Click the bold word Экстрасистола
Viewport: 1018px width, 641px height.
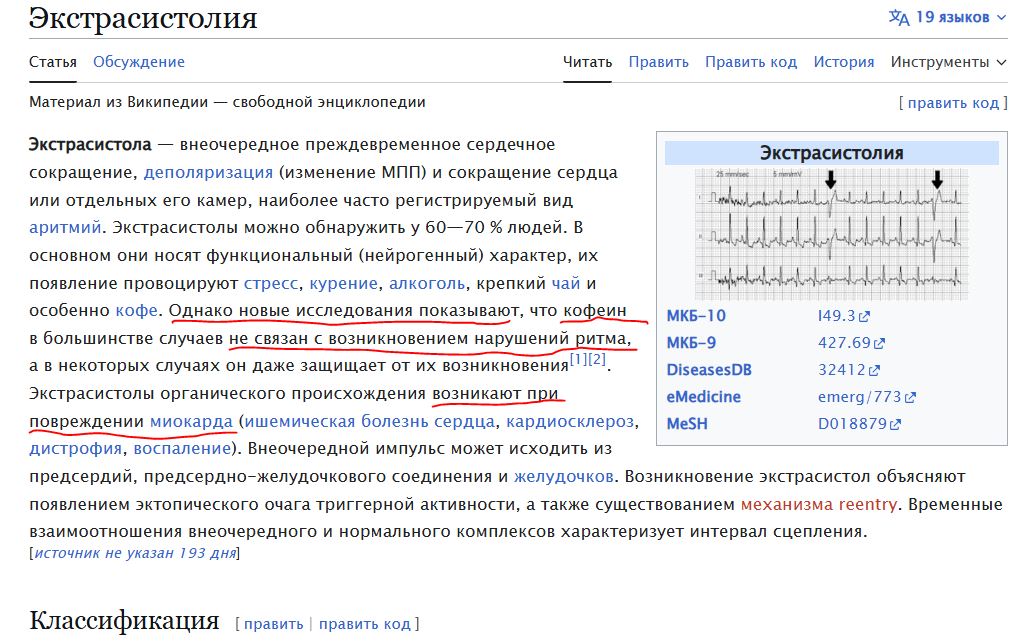[x=90, y=144]
